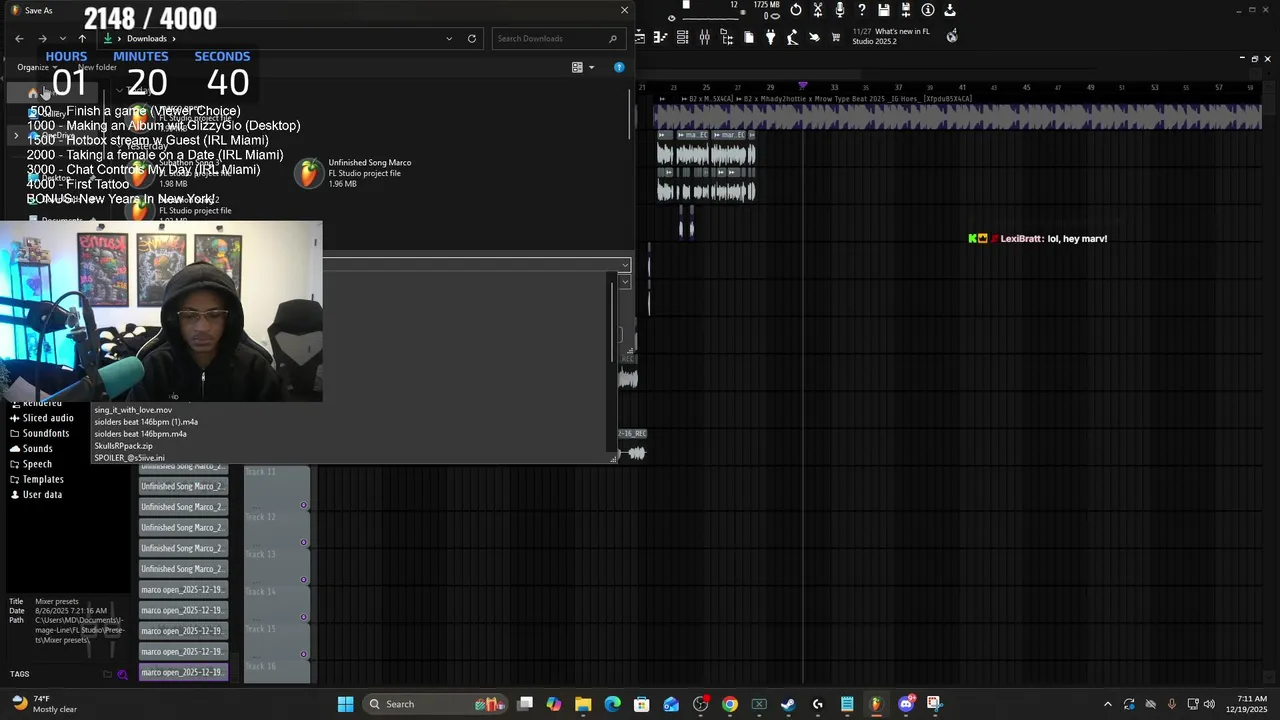This screenshot has height=720, width=1280.
Task: Select the Downloads breadcrumb in address bar
Action: [x=146, y=39]
